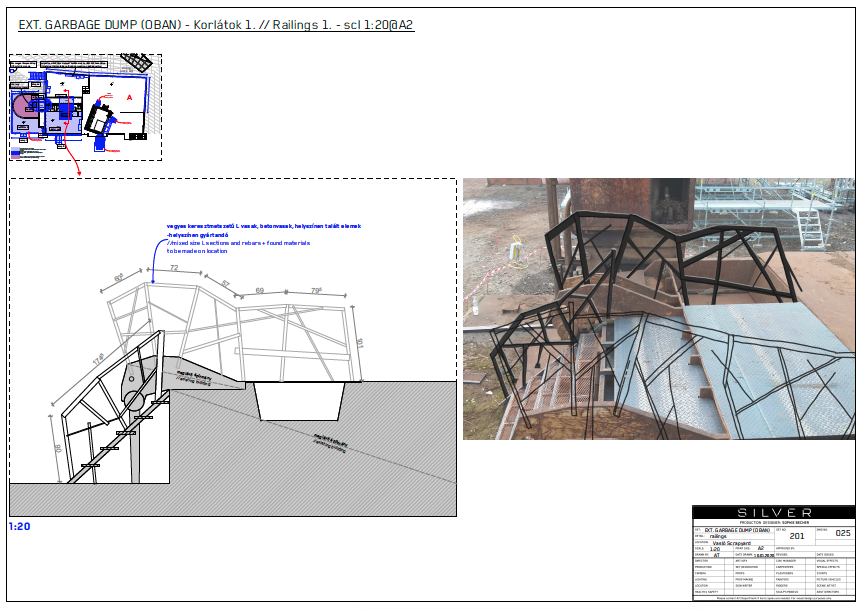Click the blue legend color swatch in the key plan

coord(15,152)
